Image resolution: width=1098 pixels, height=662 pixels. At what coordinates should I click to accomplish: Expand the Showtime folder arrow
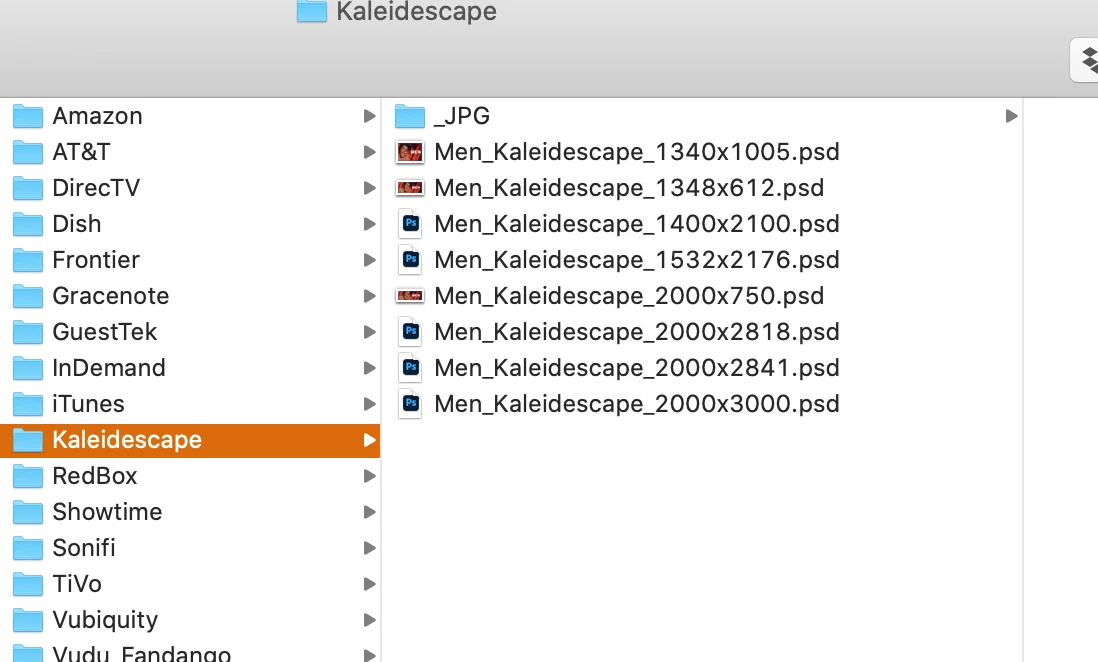(x=369, y=512)
